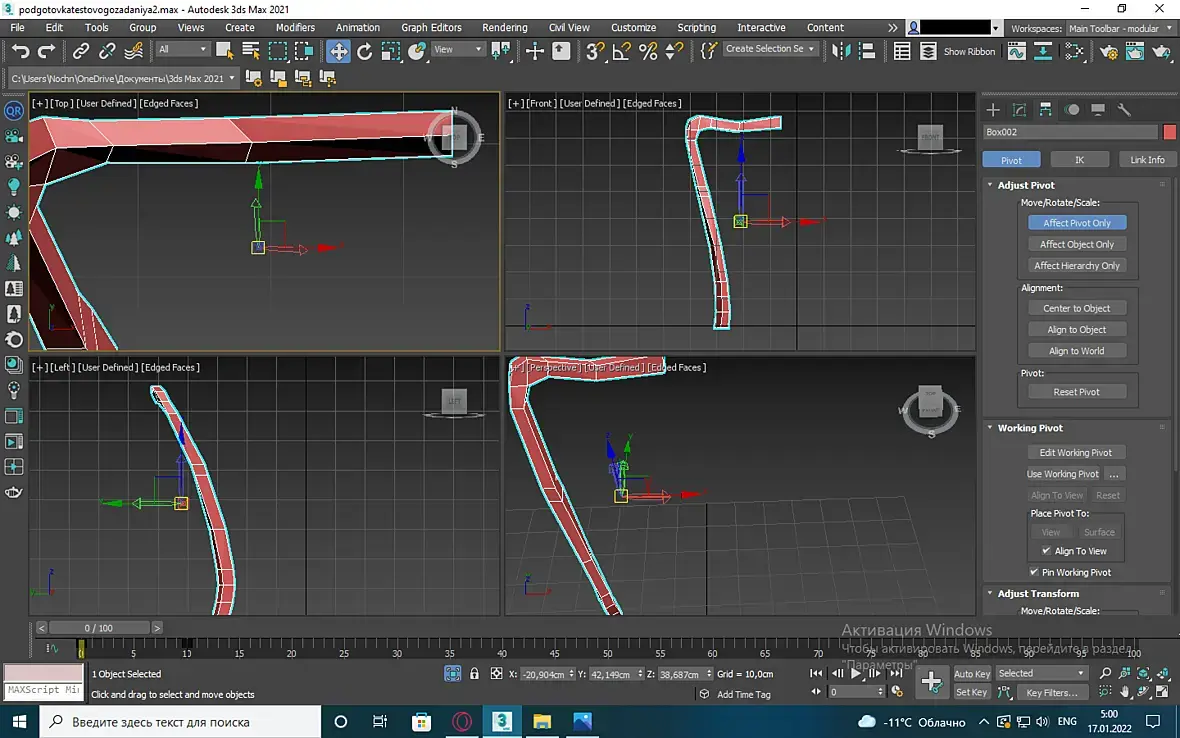The image size is (1180, 738).
Task: Click the Select and Link chain icon
Action: click(x=81, y=51)
